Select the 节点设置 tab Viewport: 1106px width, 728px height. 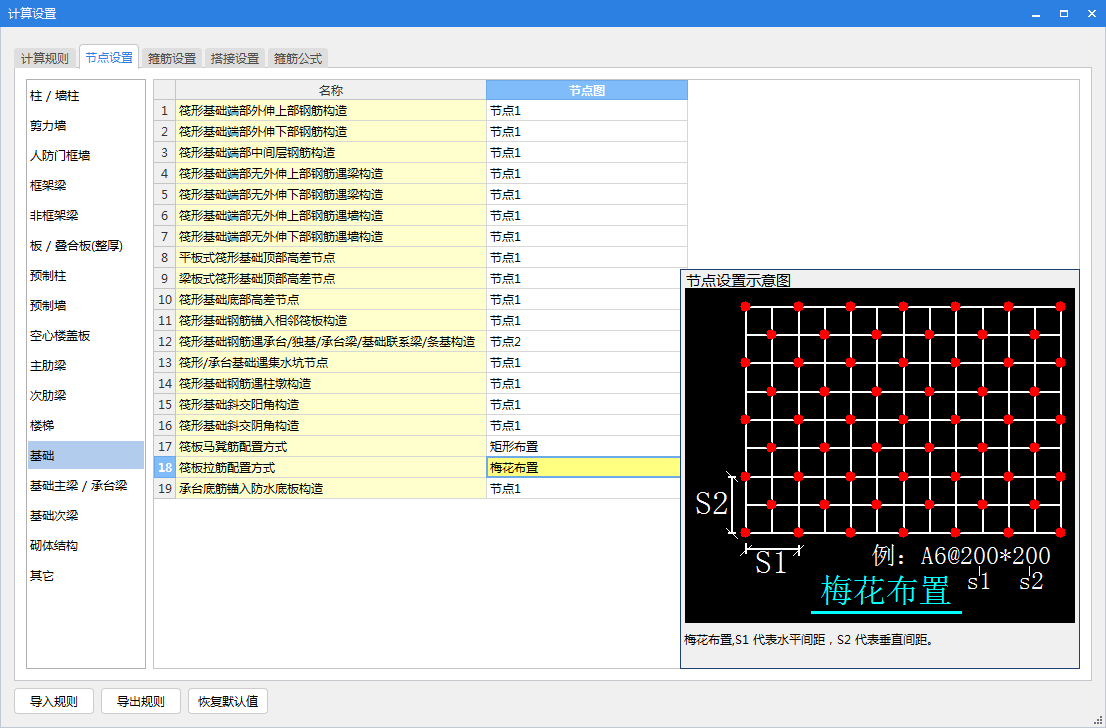(x=109, y=58)
